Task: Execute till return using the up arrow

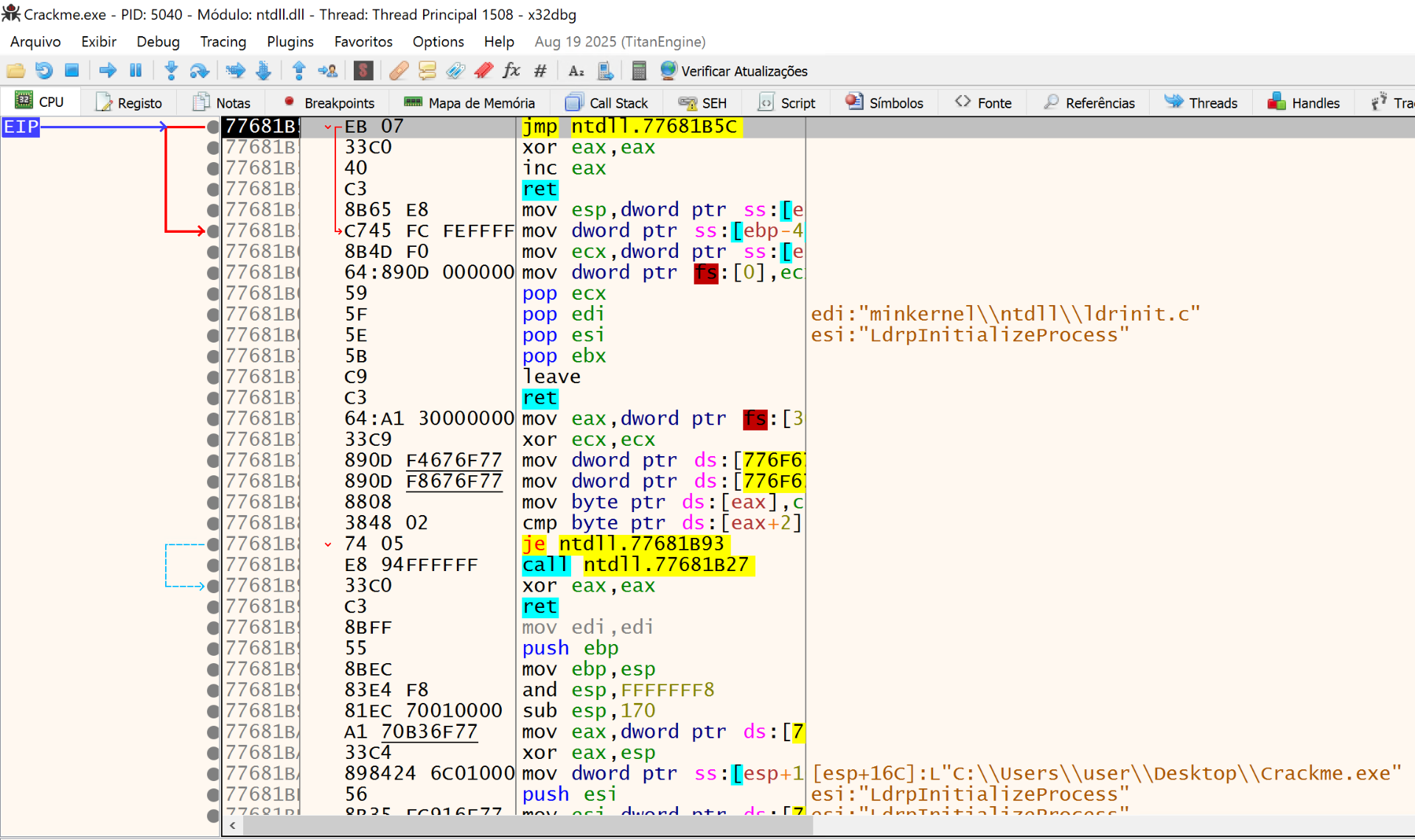Action: [298, 71]
